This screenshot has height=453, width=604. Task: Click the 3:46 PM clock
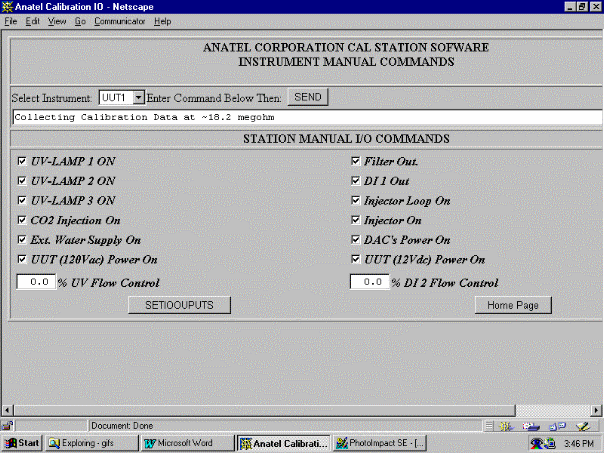(x=579, y=443)
